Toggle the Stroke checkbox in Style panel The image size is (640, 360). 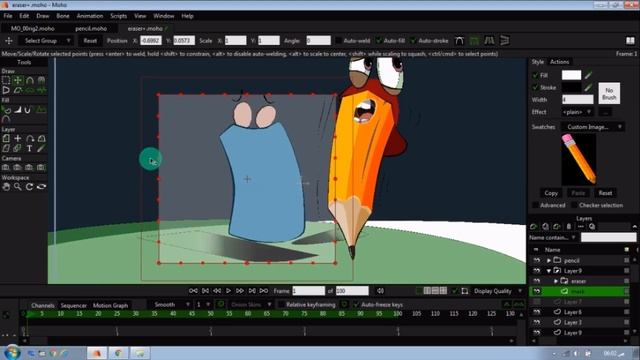pyautogui.click(x=535, y=88)
